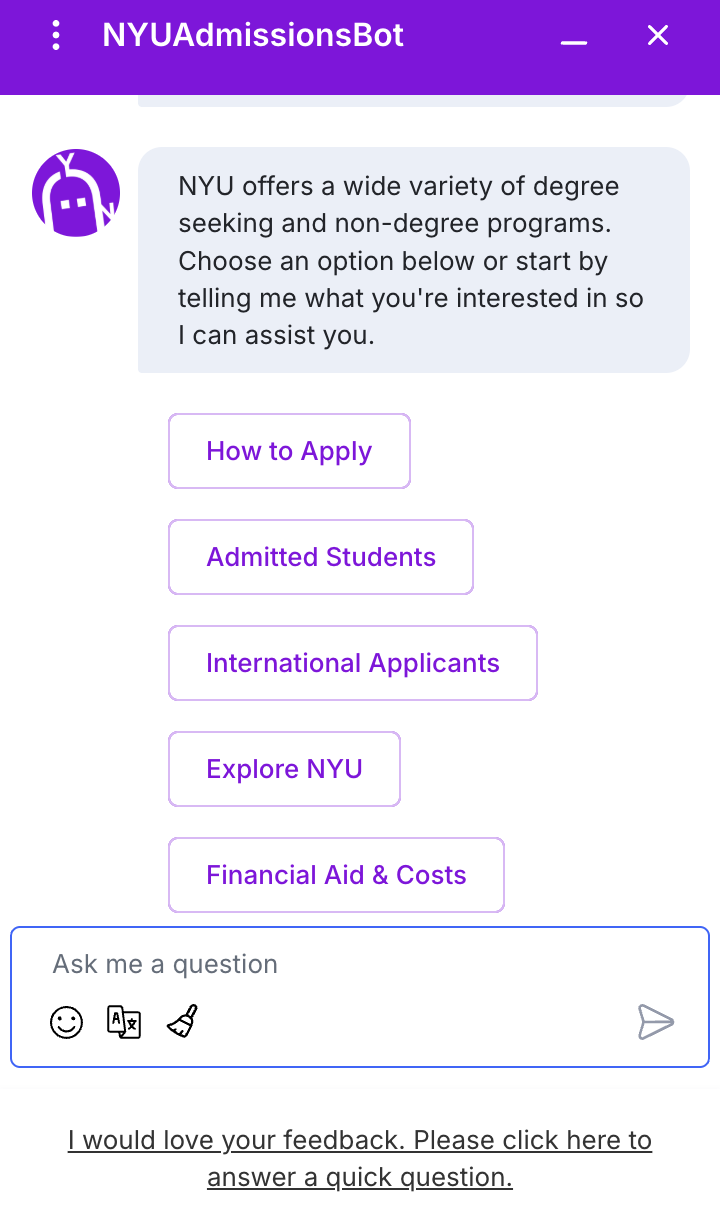Open Financial Aid & Costs
This screenshot has height=1210, width=720.
(336, 875)
